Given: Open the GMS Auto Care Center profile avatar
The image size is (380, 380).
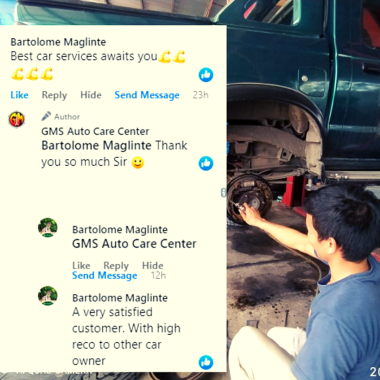Looking at the screenshot, I should coord(17,119).
